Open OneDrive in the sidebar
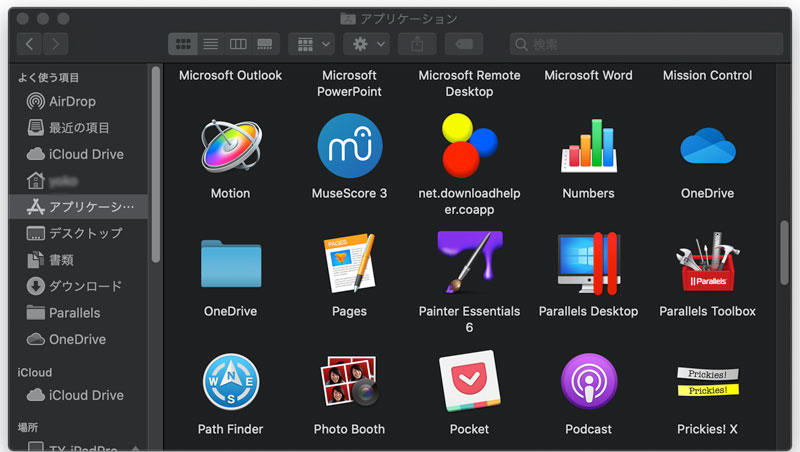This screenshot has width=800, height=452. pyautogui.click(x=79, y=339)
